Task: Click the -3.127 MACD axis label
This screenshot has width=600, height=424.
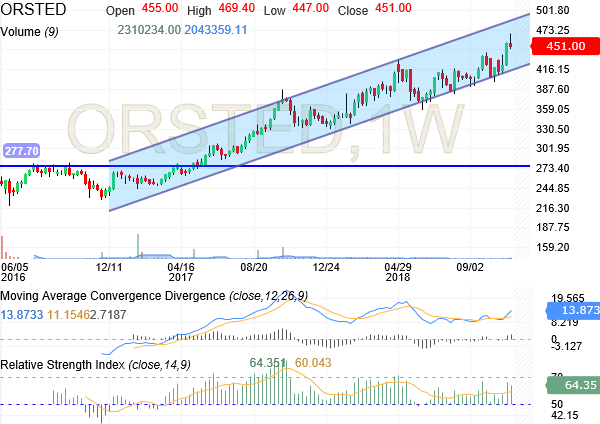Action: coord(566,346)
